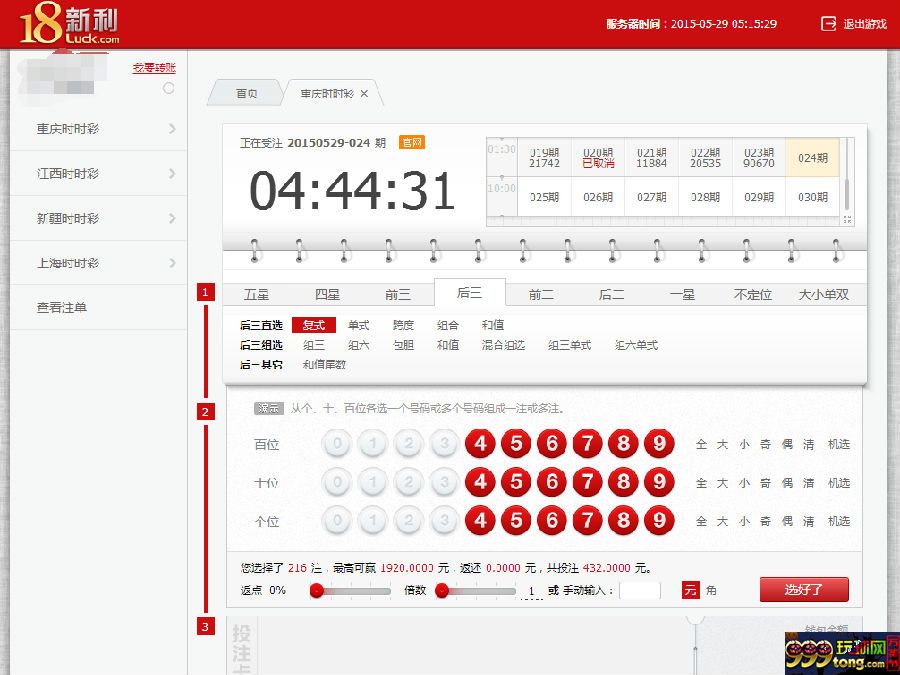Expand 重庆时时彩 in the sidebar
Image resolution: width=900 pixels, height=675 pixels.
99,129
